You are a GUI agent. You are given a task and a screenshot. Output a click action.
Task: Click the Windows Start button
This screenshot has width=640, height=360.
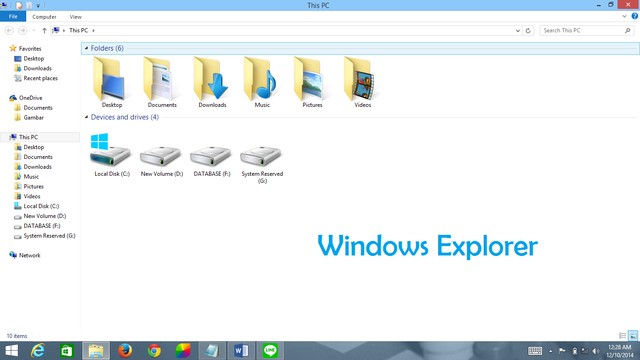pos(11,351)
